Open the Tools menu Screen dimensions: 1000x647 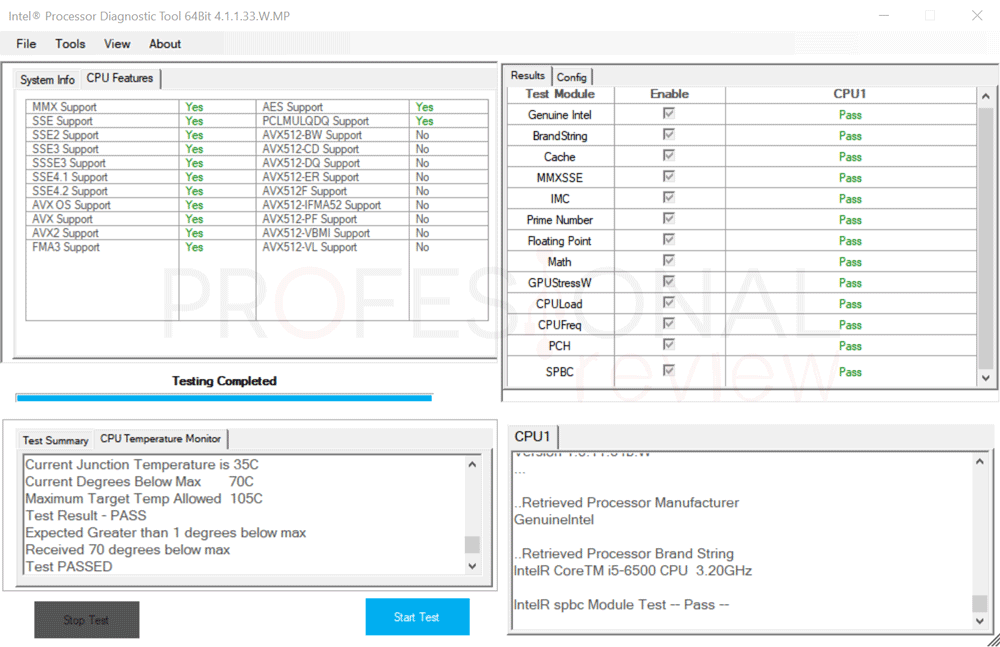[70, 44]
